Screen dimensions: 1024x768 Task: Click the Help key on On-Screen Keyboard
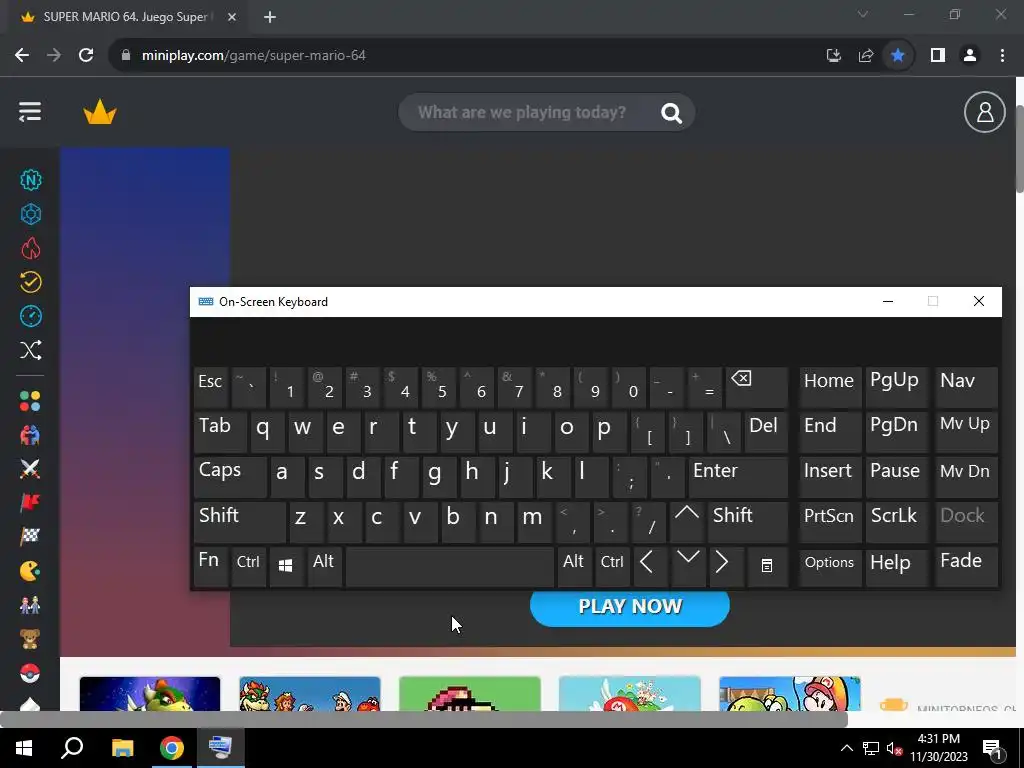click(897, 566)
